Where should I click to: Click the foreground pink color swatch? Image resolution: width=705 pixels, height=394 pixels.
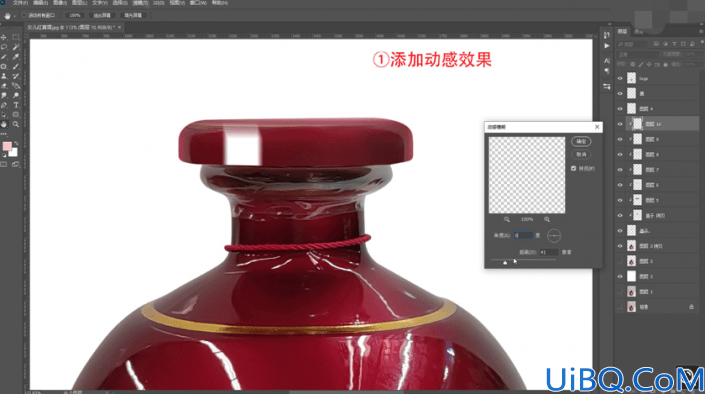coord(7,146)
